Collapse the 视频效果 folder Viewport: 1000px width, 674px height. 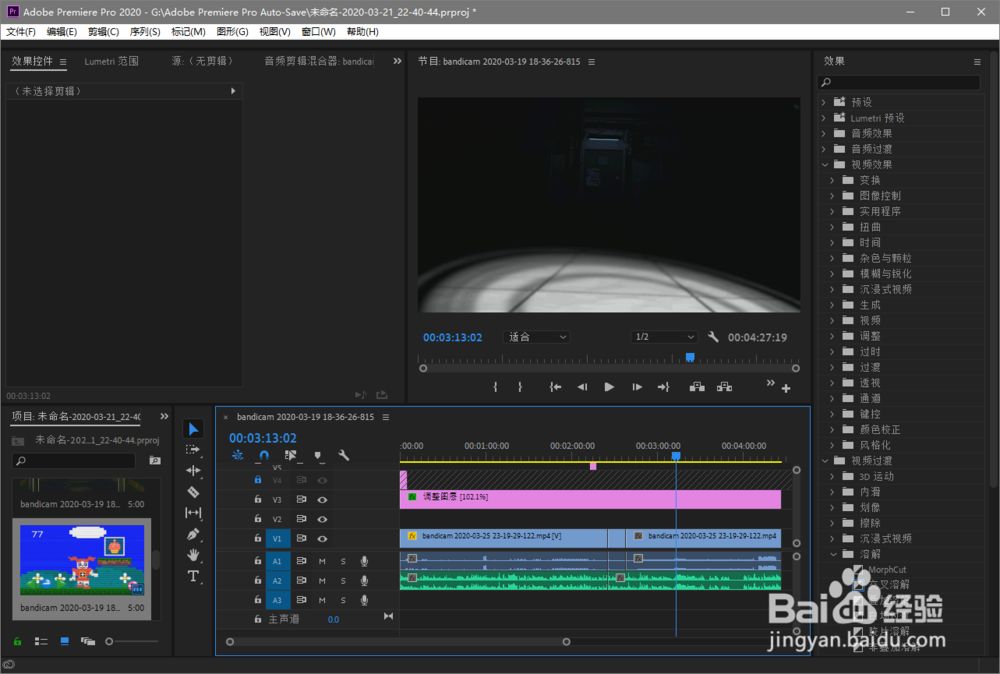[824, 165]
